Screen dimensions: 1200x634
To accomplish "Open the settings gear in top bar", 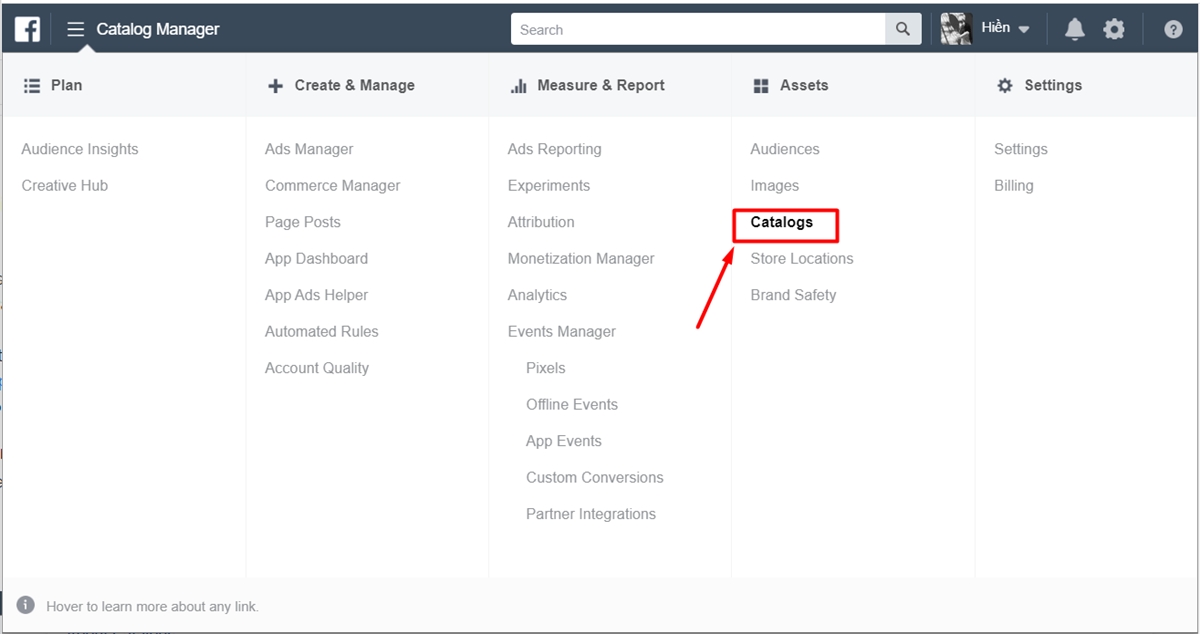I will click(x=1114, y=30).
